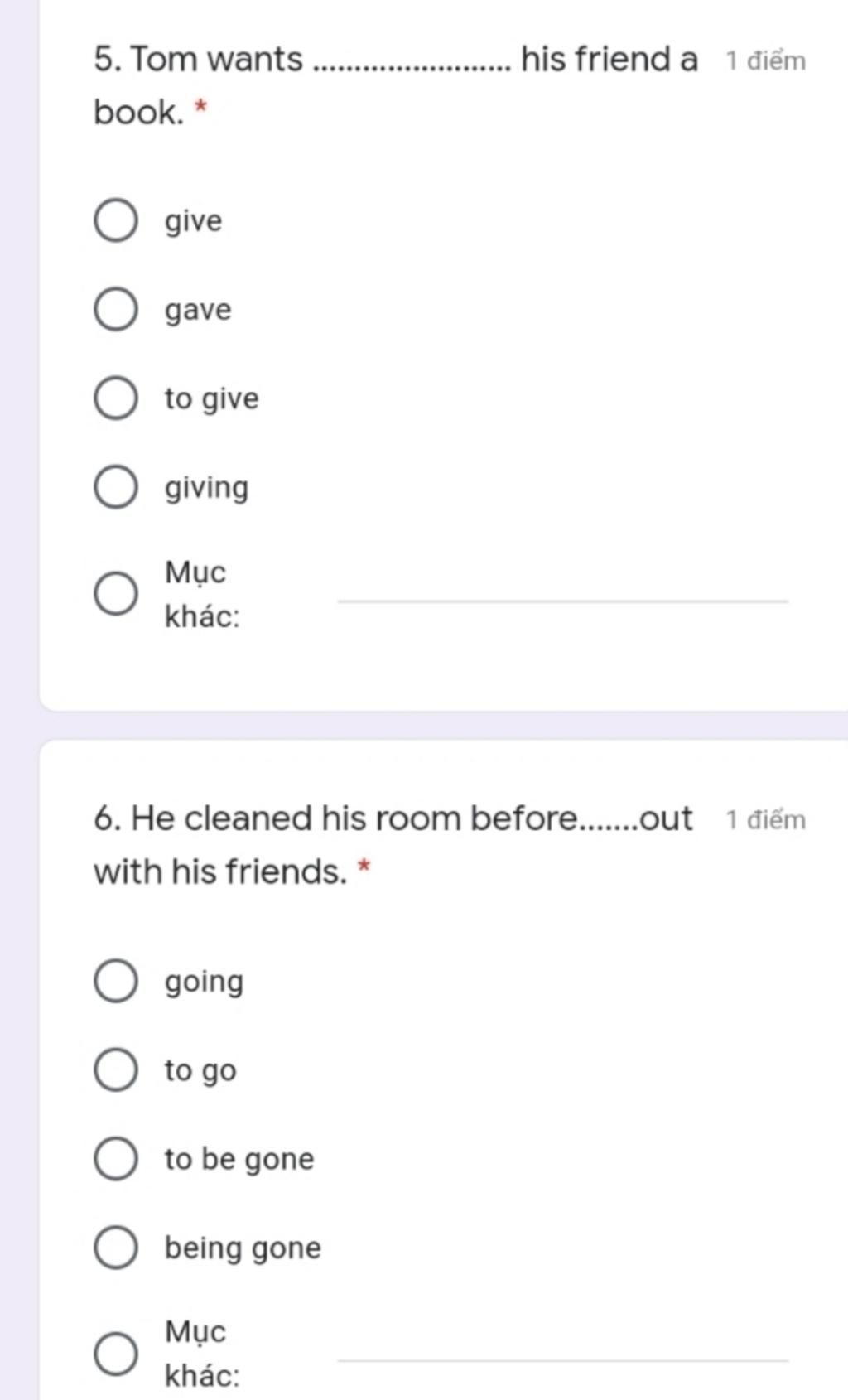This screenshot has width=848, height=1400.
Task: Choose 'gave' for question 5
Action: tap(115, 310)
